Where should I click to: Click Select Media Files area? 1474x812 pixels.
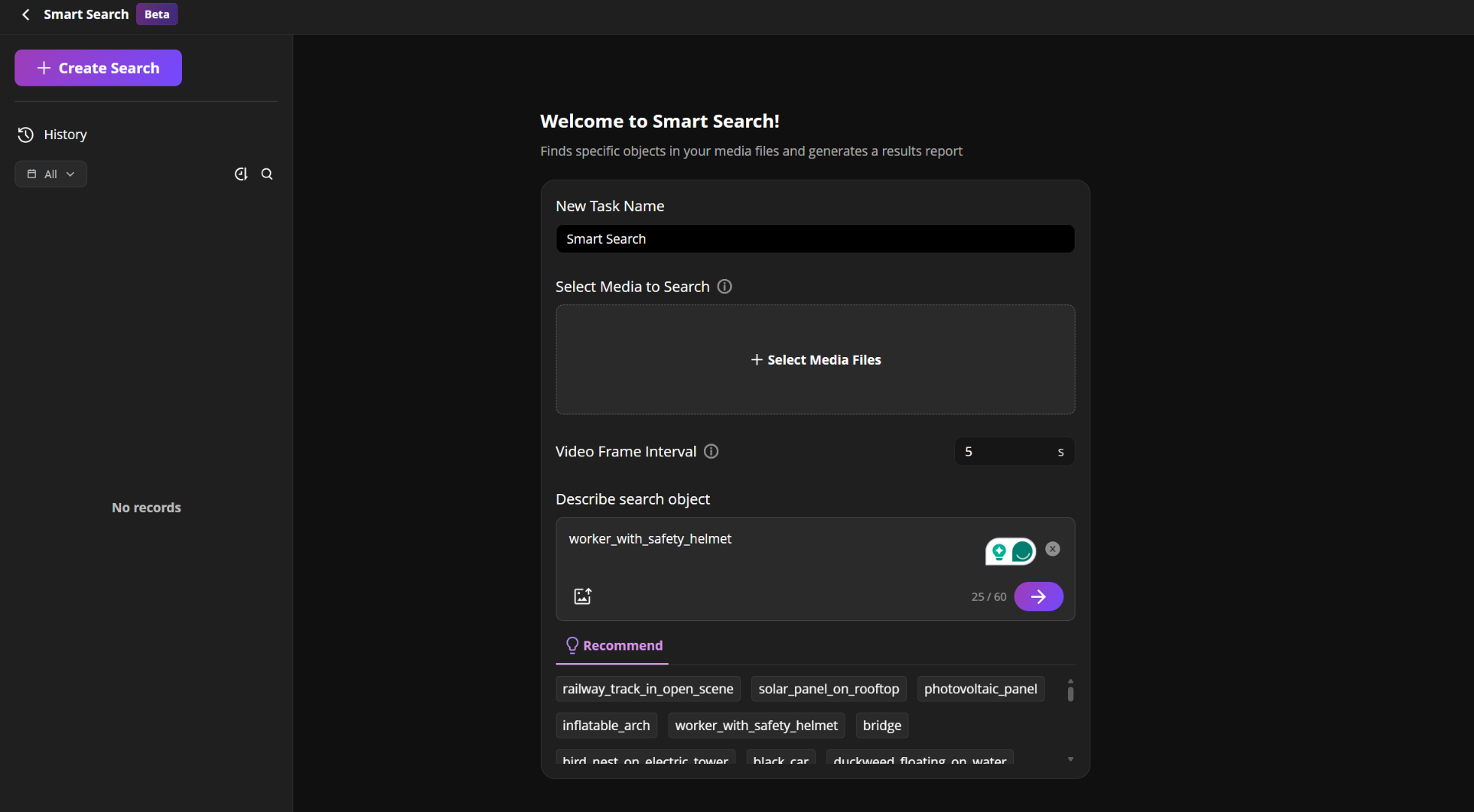[815, 359]
